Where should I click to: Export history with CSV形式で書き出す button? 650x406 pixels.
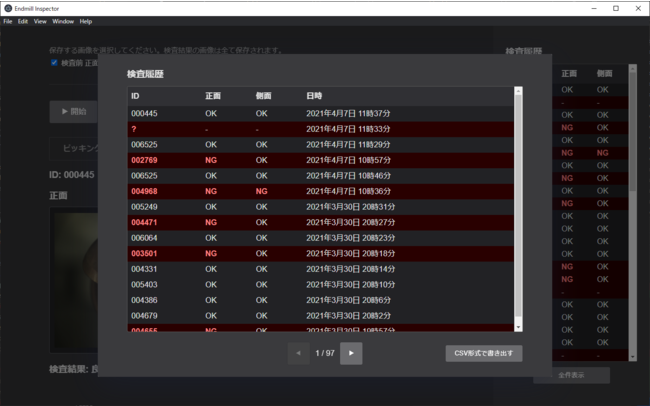pos(484,353)
